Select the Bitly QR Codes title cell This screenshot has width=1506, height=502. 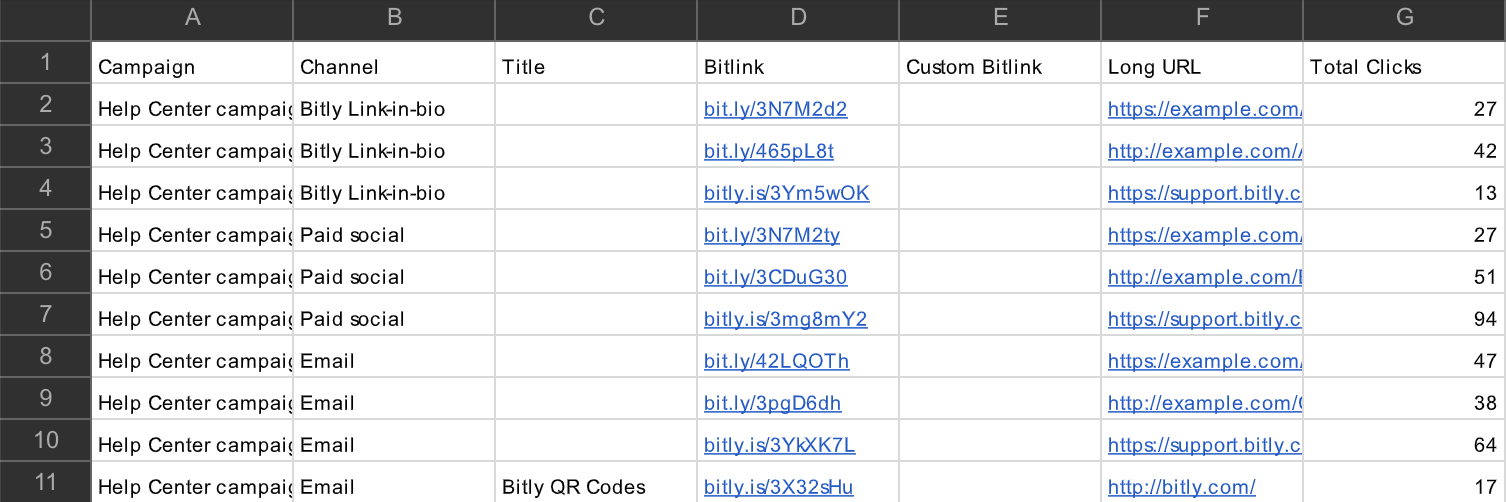(x=596, y=482)
